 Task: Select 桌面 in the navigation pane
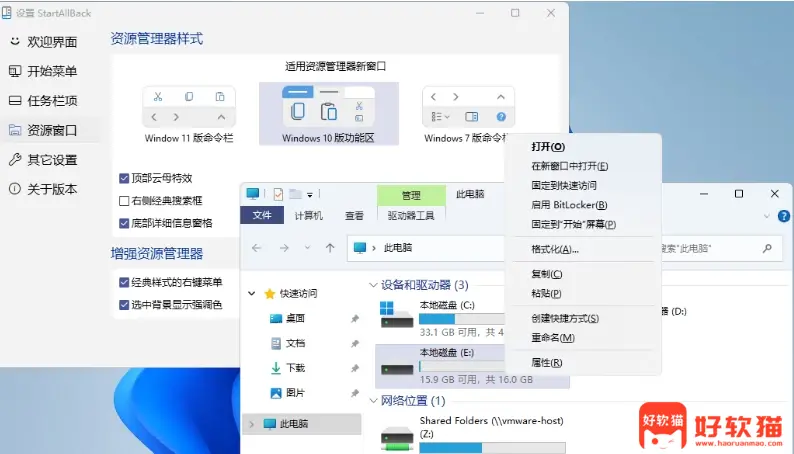coord(295,318)
